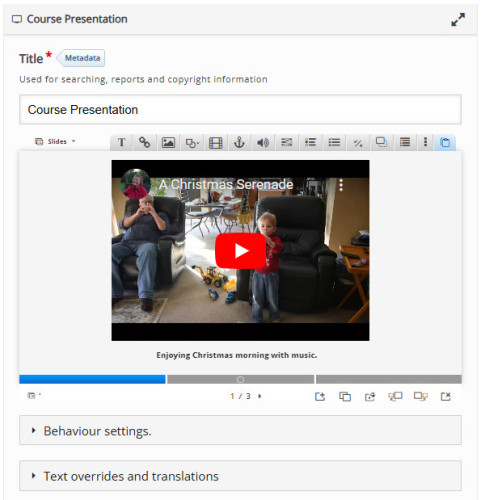
Task: Expand Text overrides and translations
Action: 240,476
